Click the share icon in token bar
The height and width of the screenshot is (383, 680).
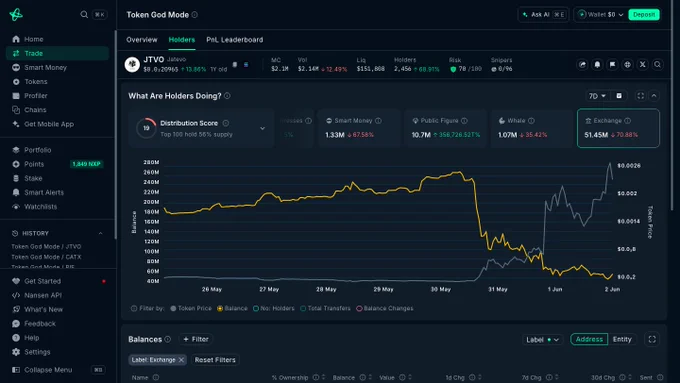coord(582,65)
